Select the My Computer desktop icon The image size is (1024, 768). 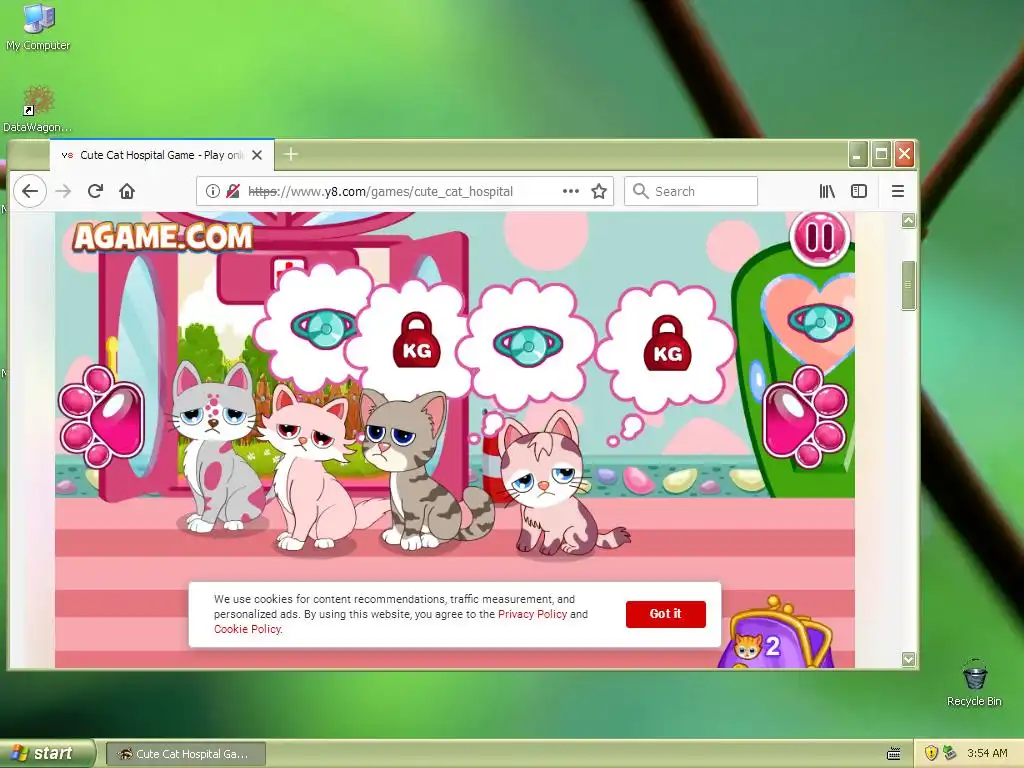point(38,27)
